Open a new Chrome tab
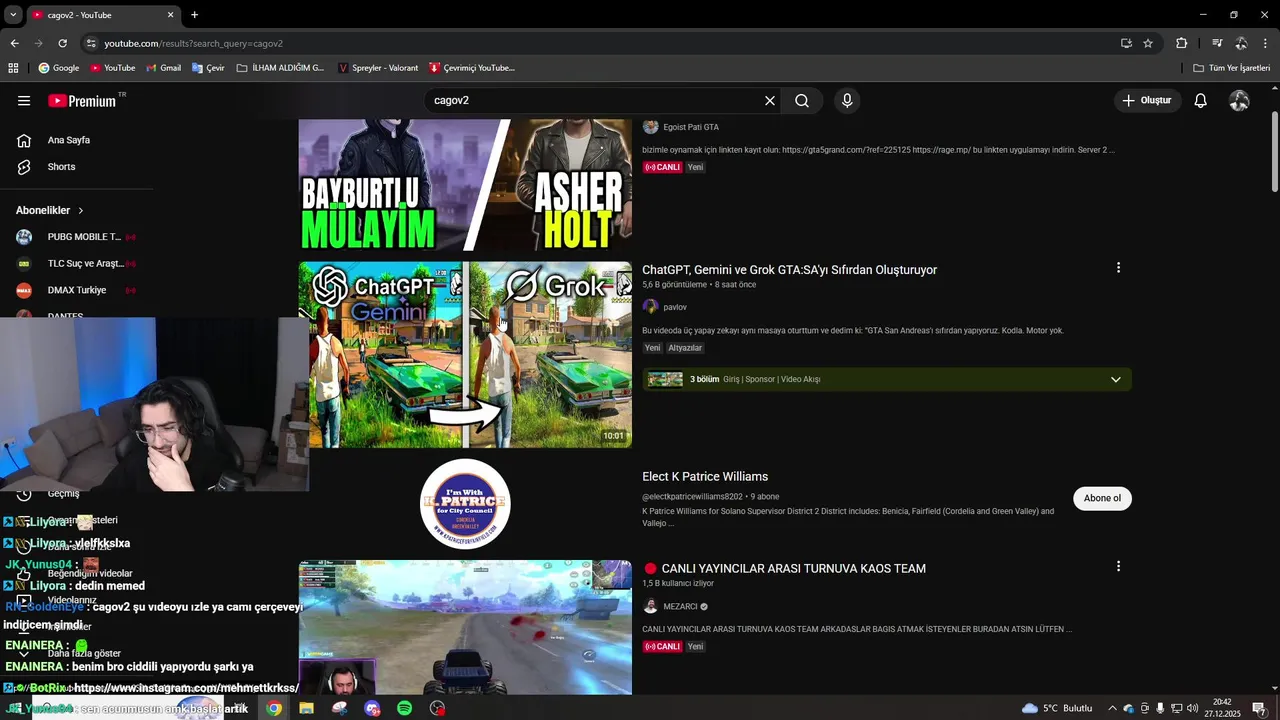Image resolution: width=1280 pixels, height=720 pixels. point(194,15)
